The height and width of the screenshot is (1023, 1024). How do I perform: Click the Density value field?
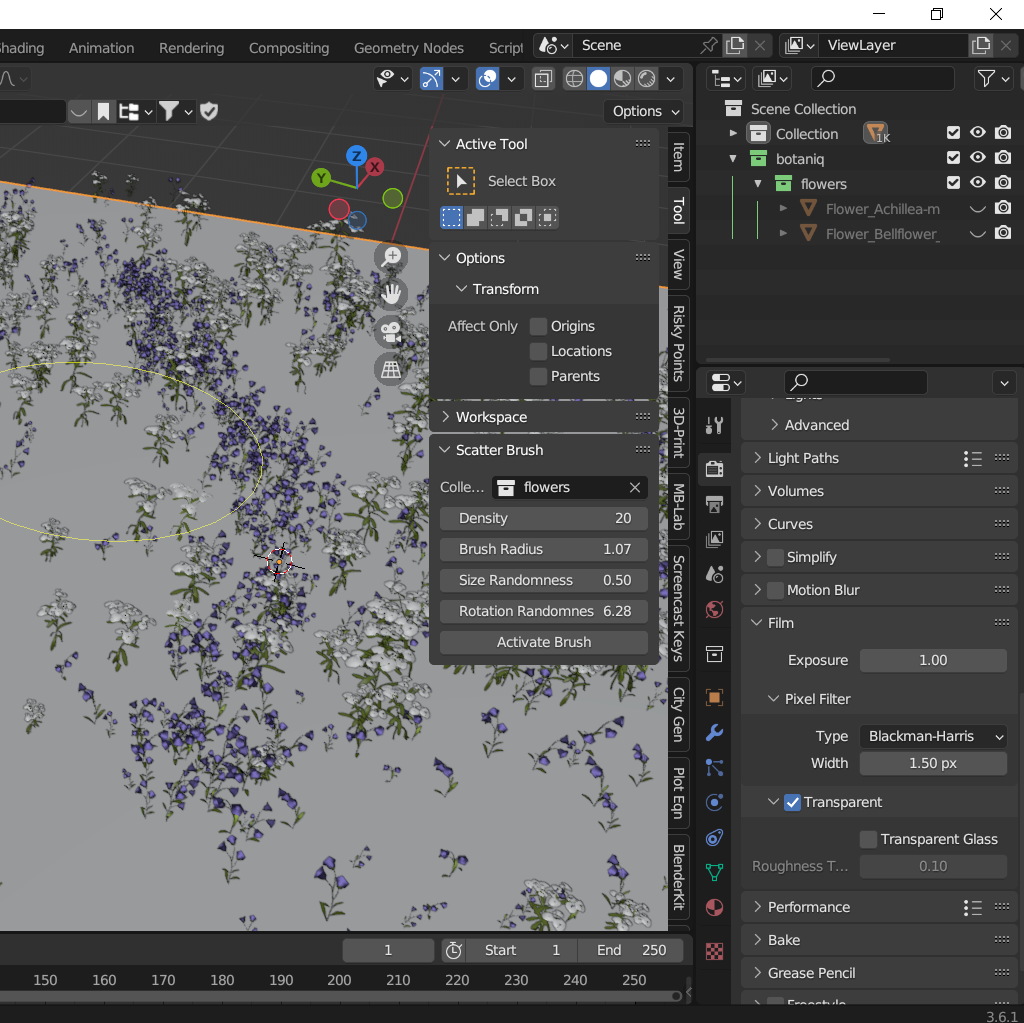coord(543,518)
